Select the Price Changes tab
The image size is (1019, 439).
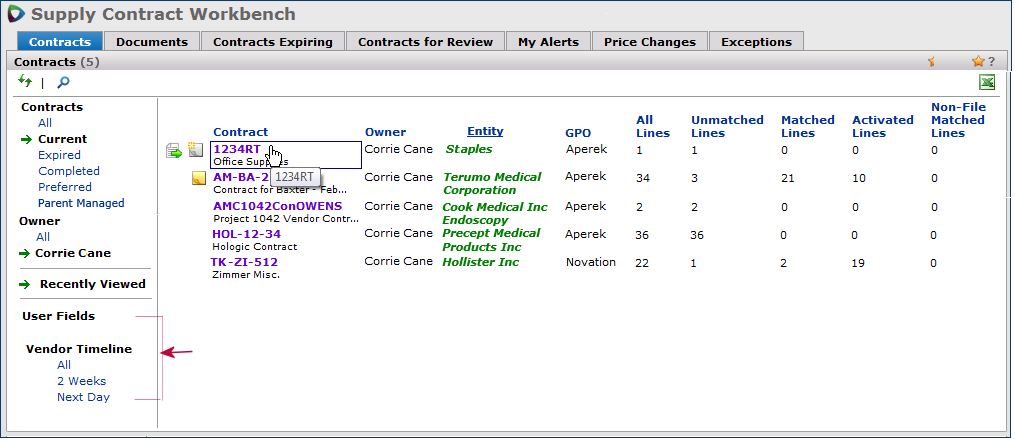(x=649, y=42)
